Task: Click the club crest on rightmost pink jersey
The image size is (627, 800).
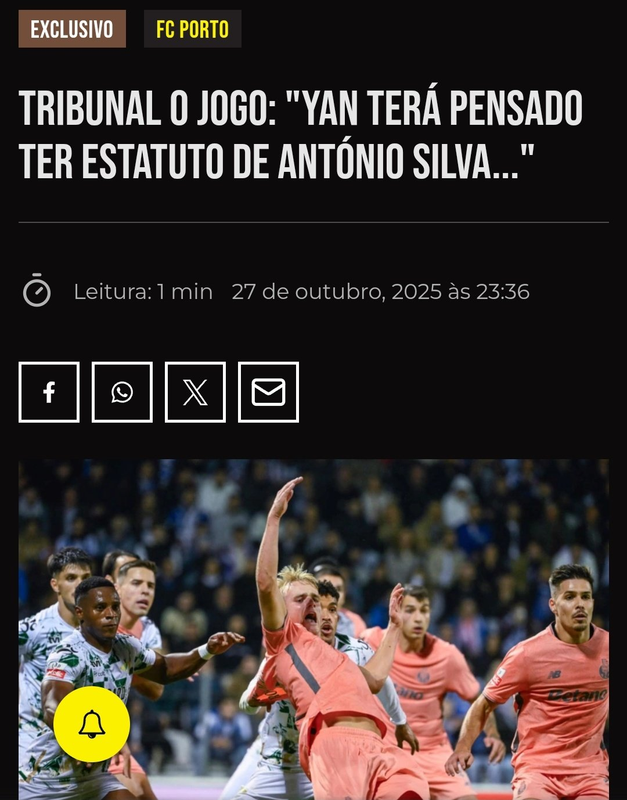Action: tap(604, 668)
